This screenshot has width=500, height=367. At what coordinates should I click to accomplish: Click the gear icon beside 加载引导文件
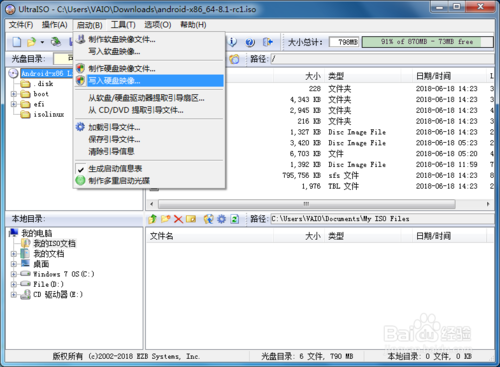80,127
